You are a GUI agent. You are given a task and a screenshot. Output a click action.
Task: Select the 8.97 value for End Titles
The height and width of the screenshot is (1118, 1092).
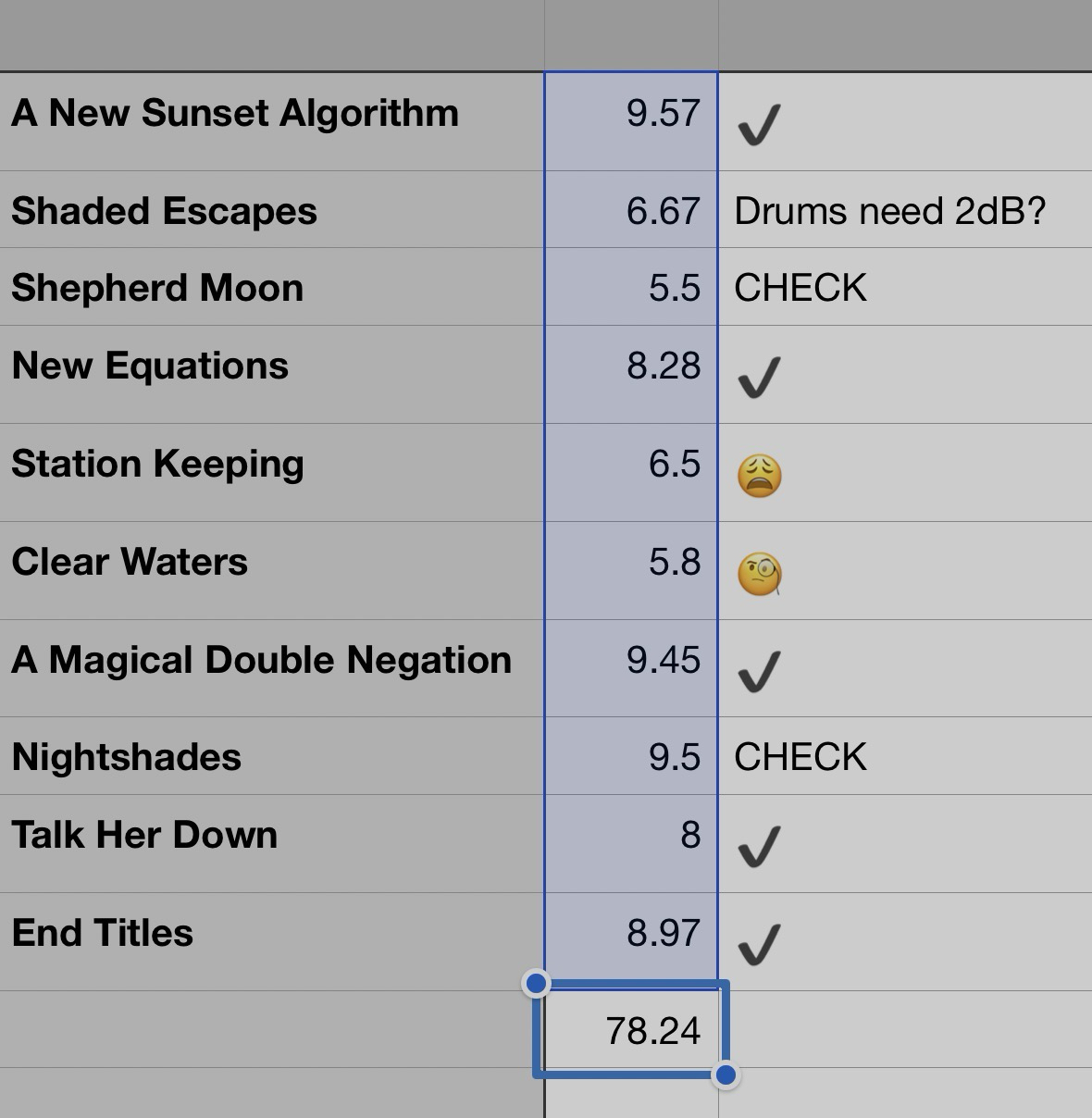[x=631, y=933]
